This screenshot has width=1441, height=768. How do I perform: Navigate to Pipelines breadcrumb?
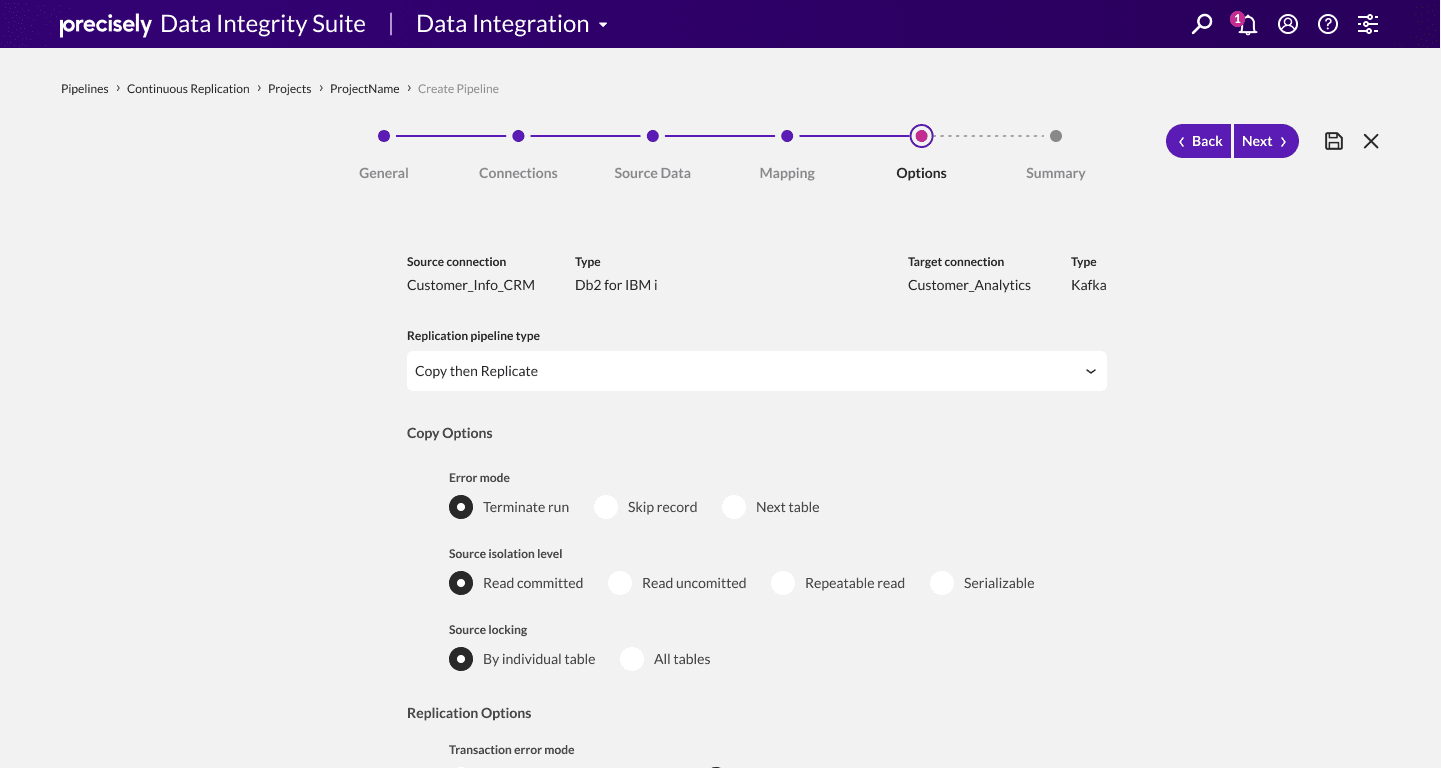85,89
